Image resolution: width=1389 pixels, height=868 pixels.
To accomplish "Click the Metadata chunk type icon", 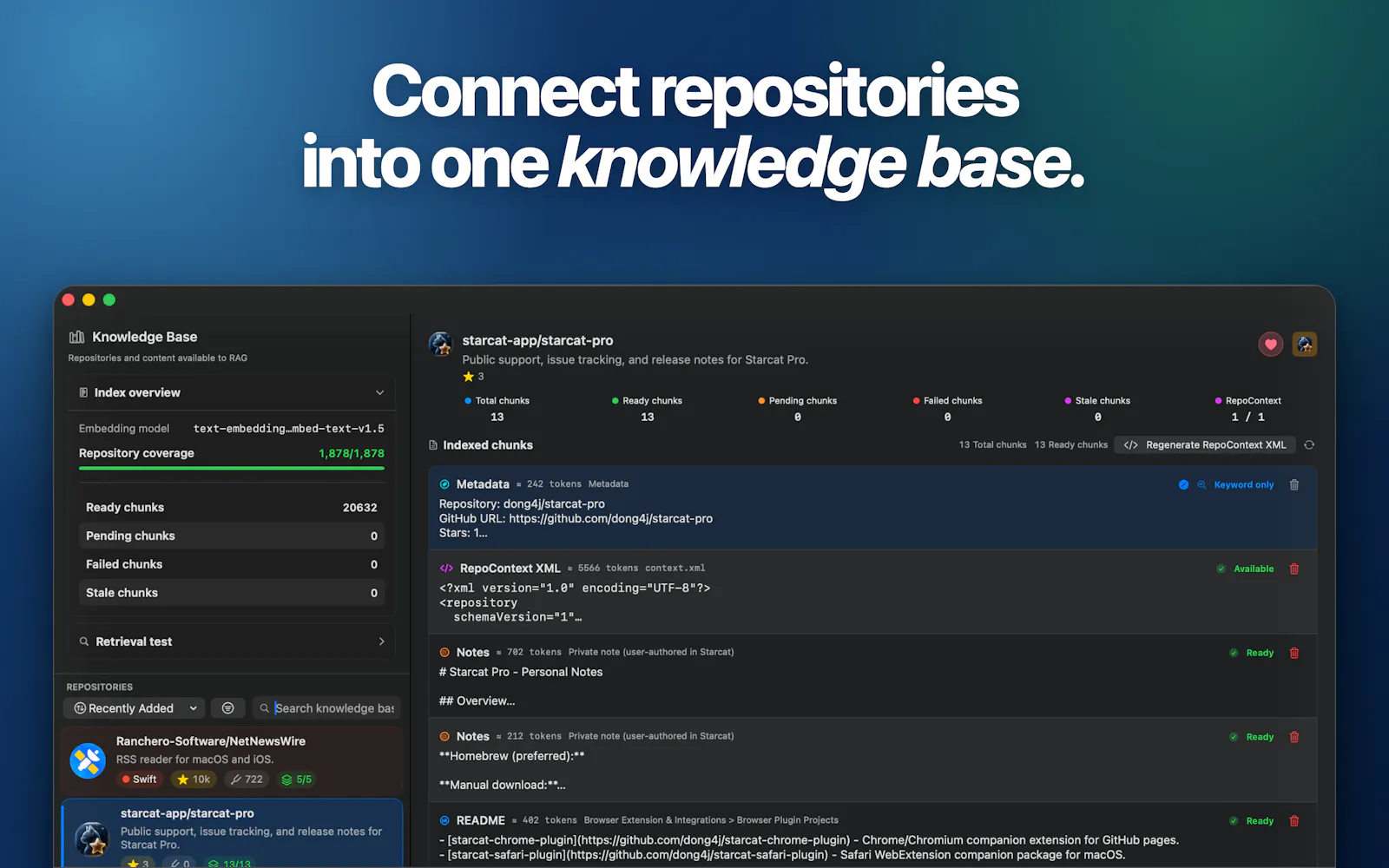I will coord(444,484).
